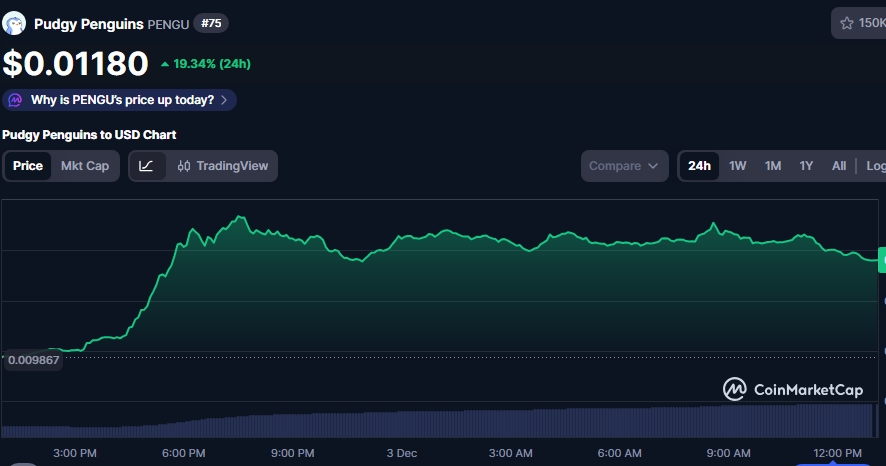Select the Price chart tab

click(28, 166)
